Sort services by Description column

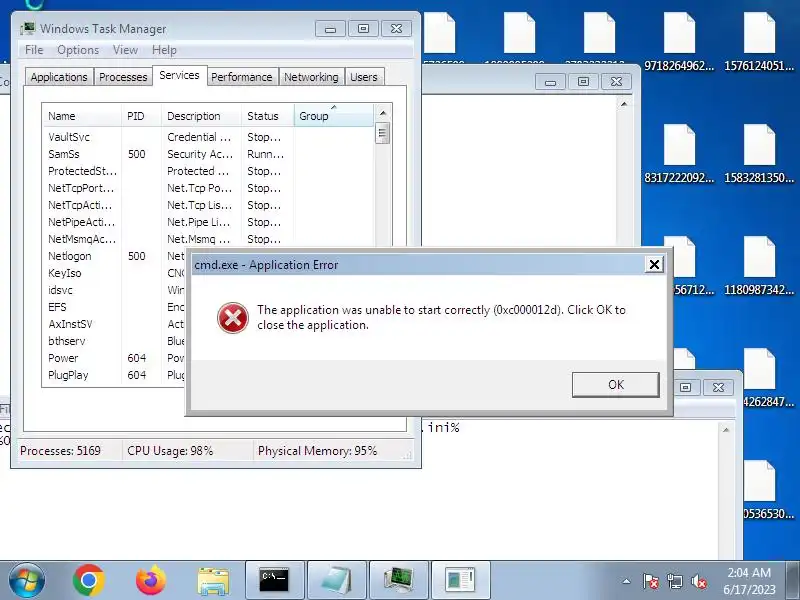coord(202,116)
